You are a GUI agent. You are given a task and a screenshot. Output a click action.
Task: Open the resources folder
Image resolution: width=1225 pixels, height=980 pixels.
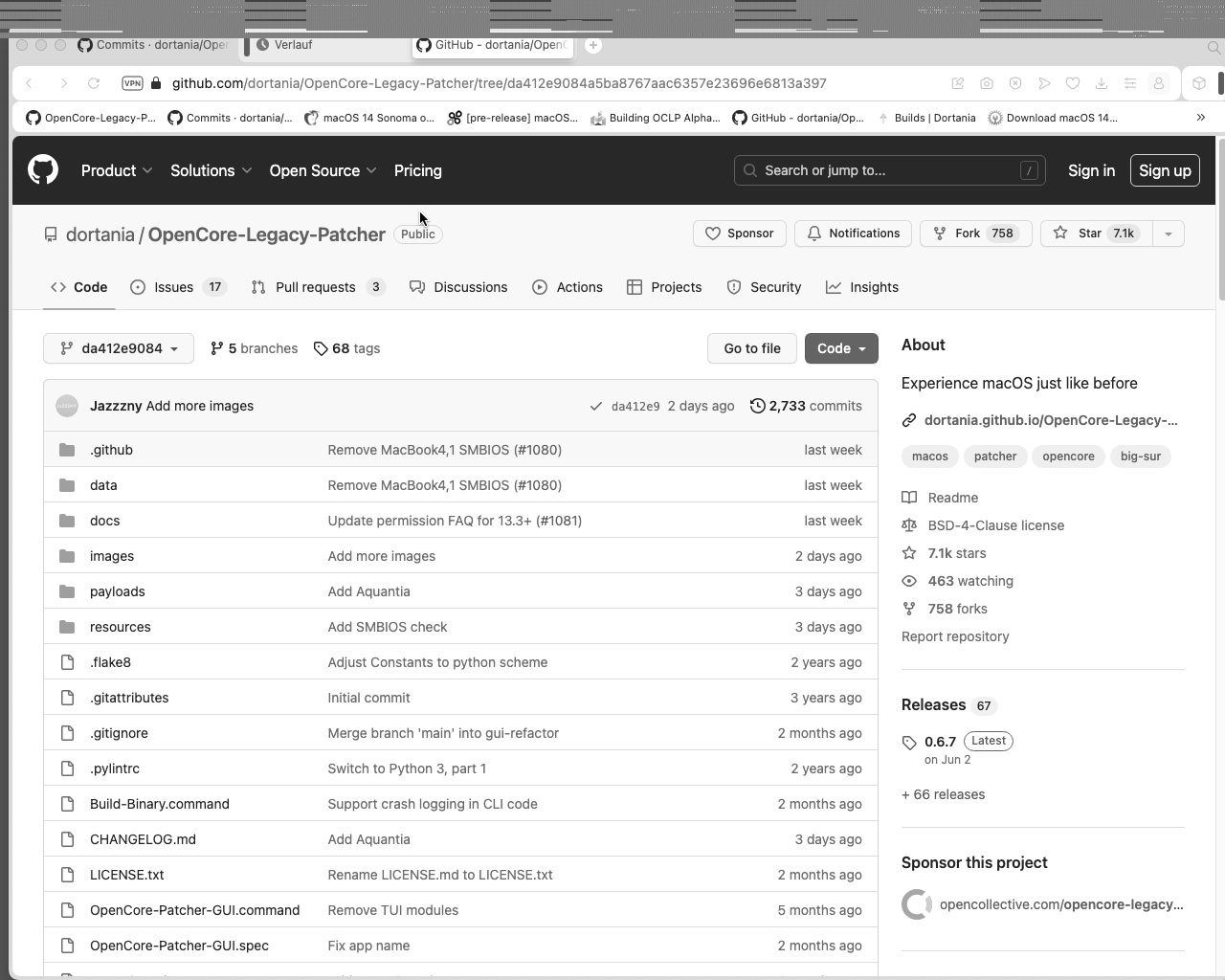pos(120,627)
